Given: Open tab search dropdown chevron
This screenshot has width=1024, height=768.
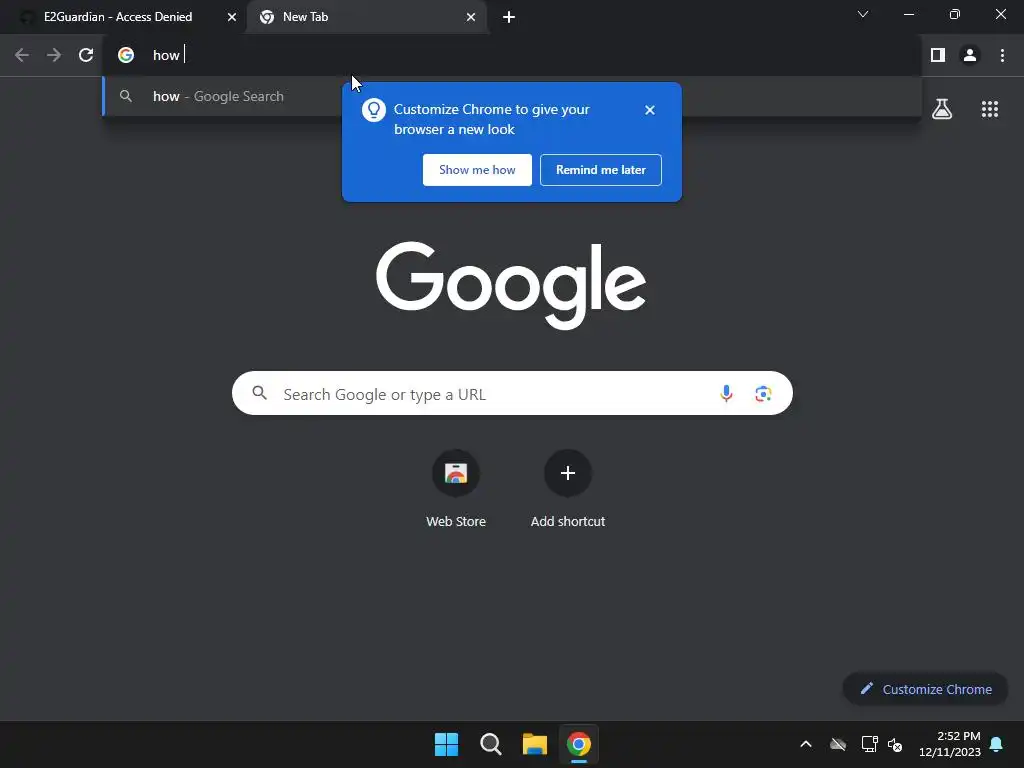Looking at the screenshot, I should [863, 14].
